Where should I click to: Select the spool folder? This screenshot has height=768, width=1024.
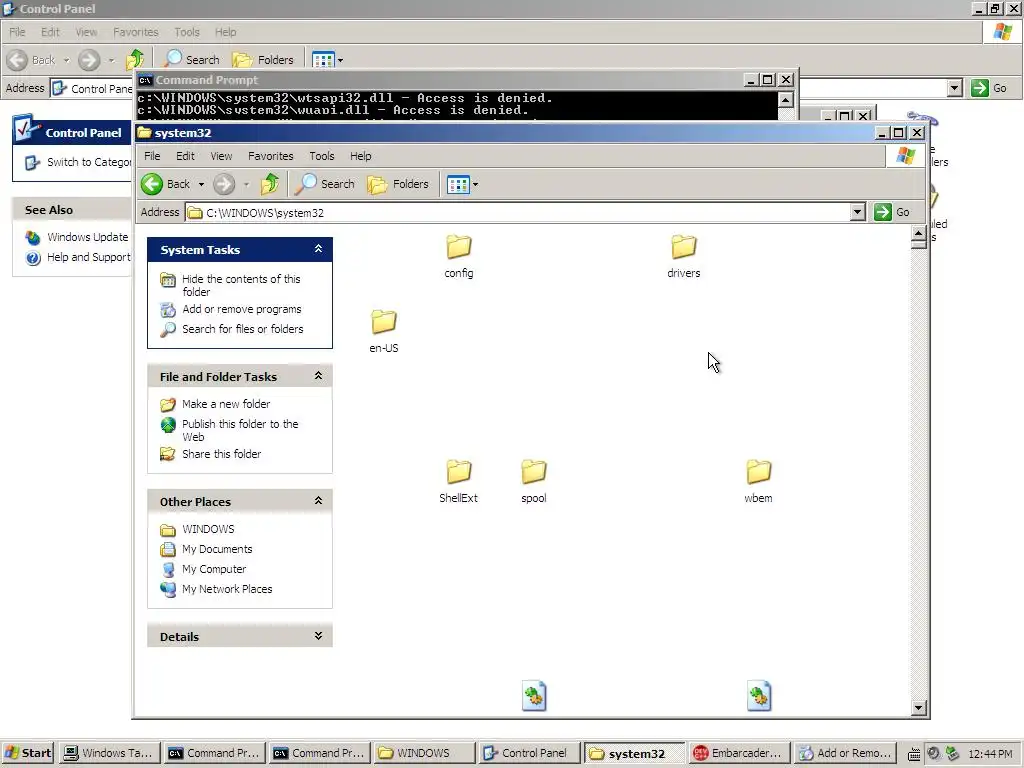pos(534,481)
